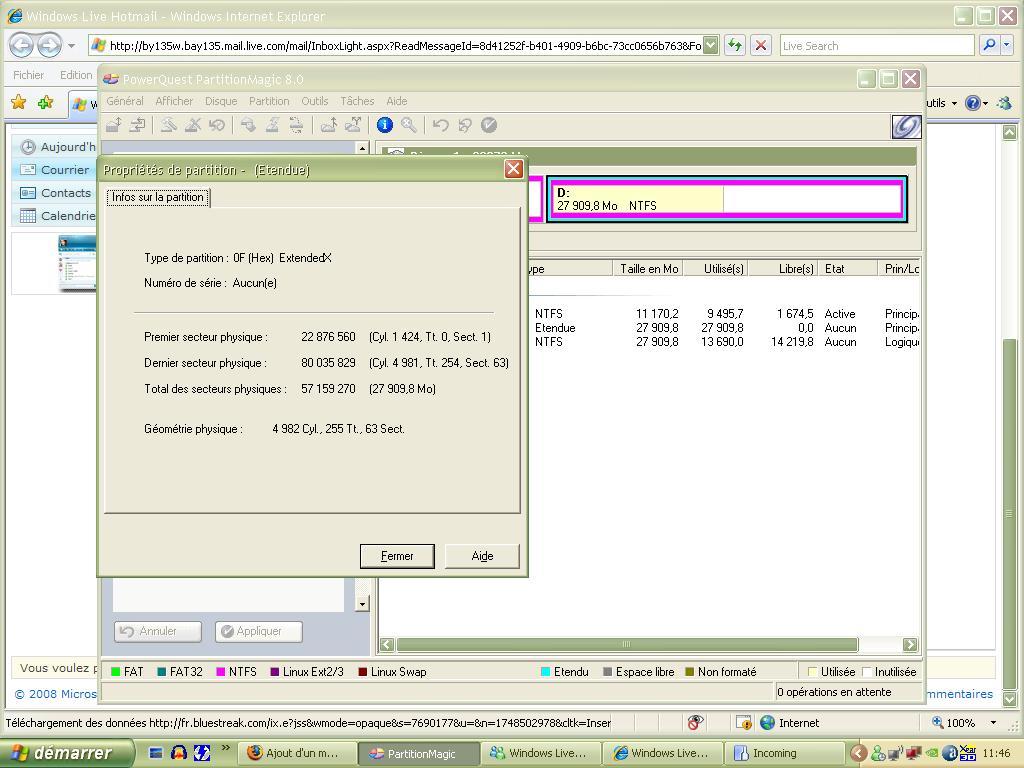Open the IE zoom level dropdown
This screenshot has width=1024, height=768.
[993, 722]
